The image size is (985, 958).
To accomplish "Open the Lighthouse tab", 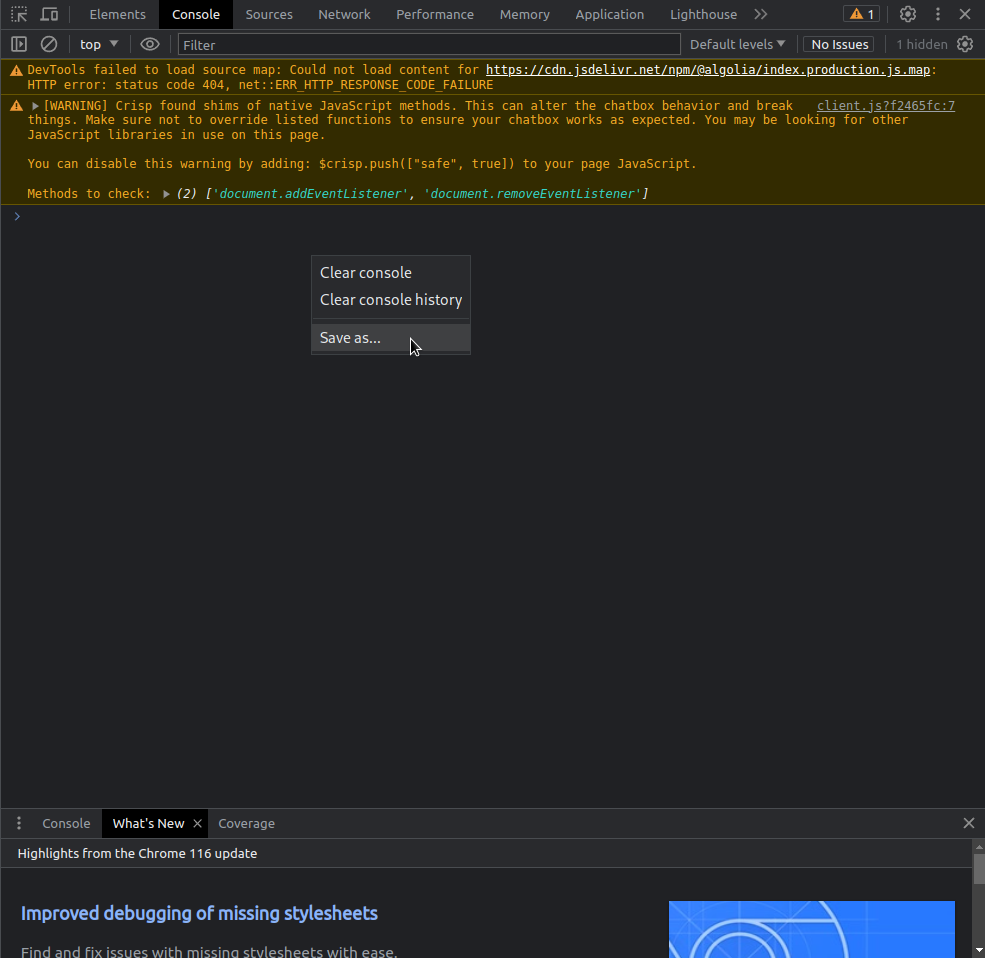I will coord(703,14).
